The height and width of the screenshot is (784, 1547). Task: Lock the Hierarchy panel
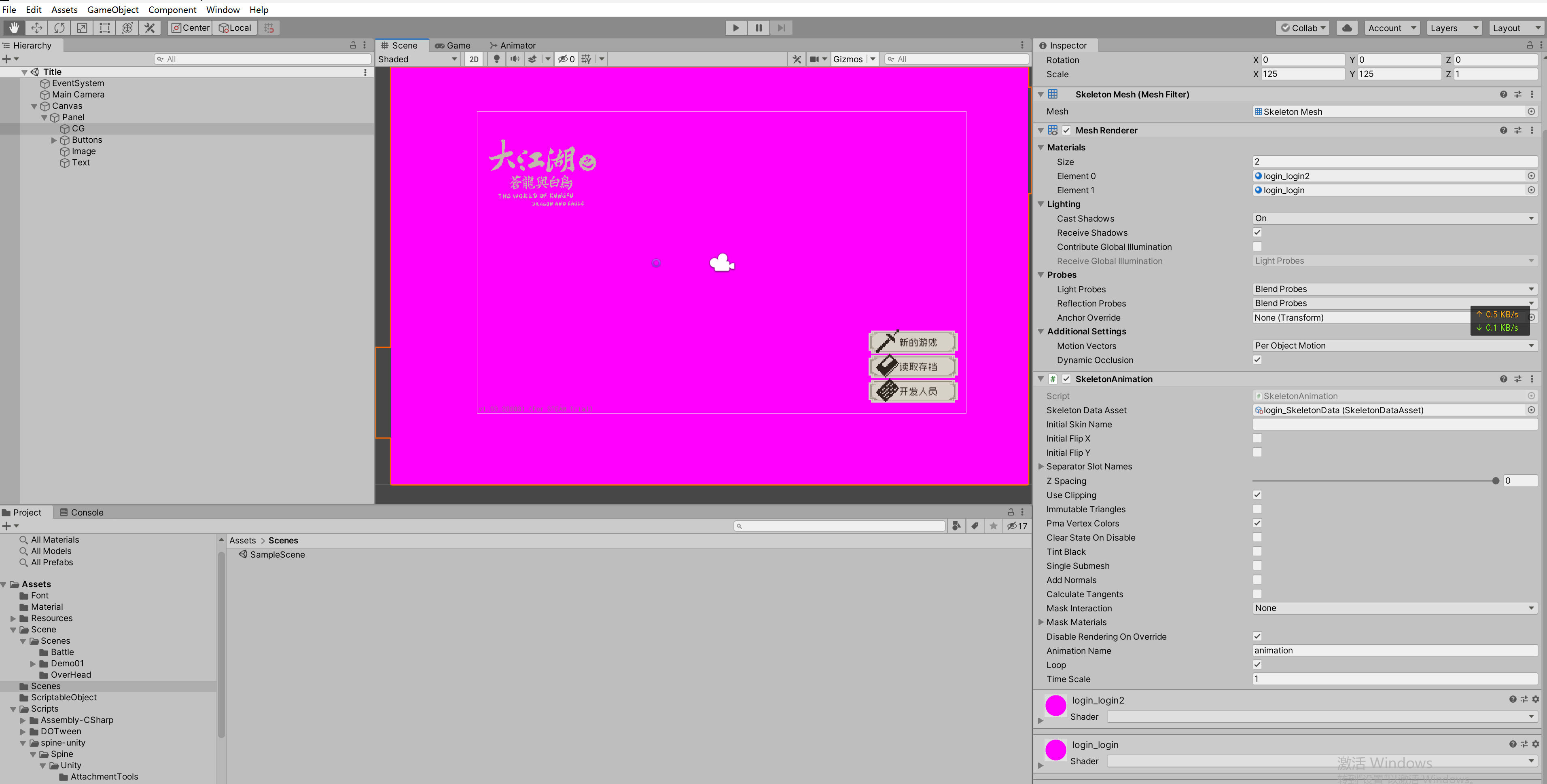[353, 45]
